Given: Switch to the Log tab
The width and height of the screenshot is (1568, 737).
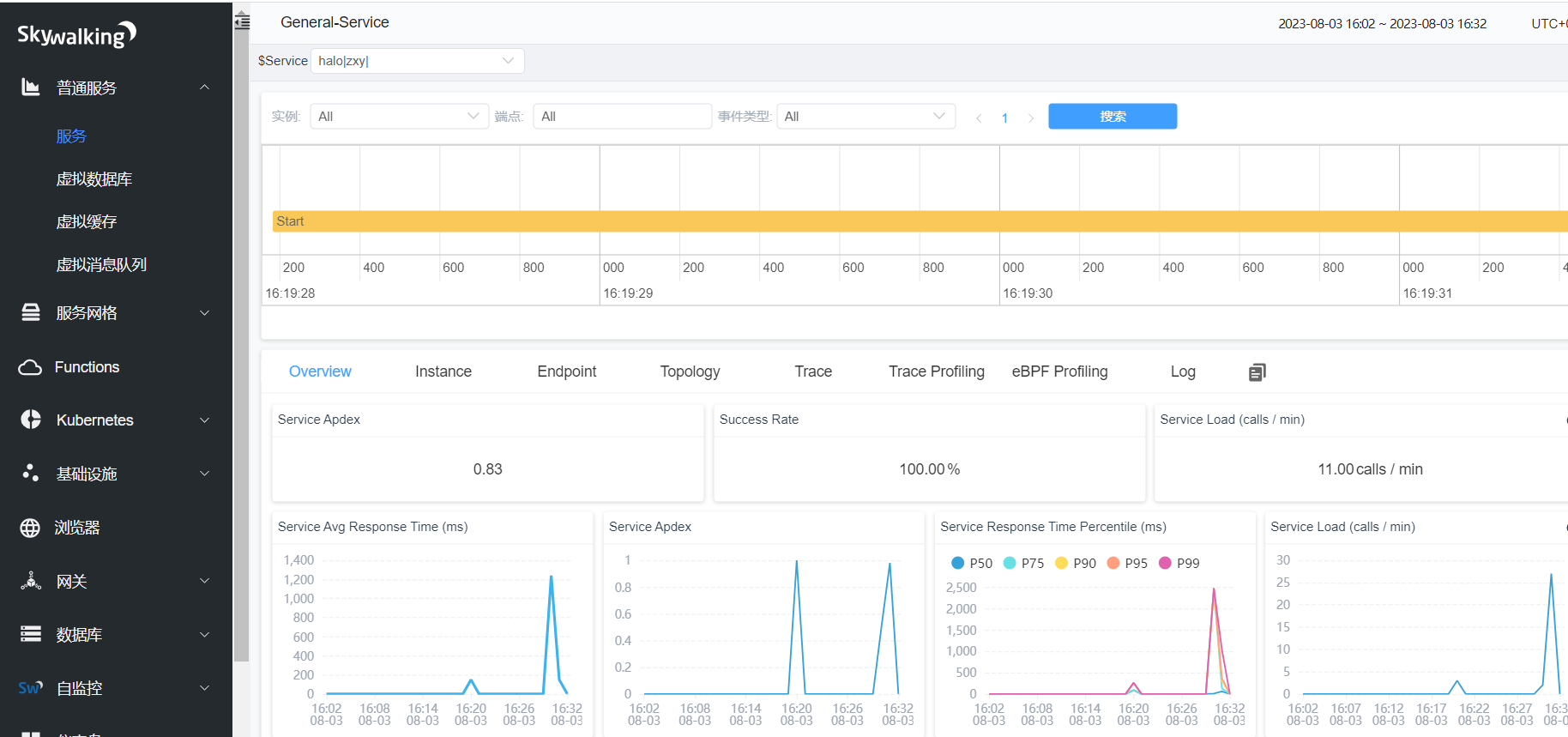Looking at the screenshot, I should [x=1183, y=372].
